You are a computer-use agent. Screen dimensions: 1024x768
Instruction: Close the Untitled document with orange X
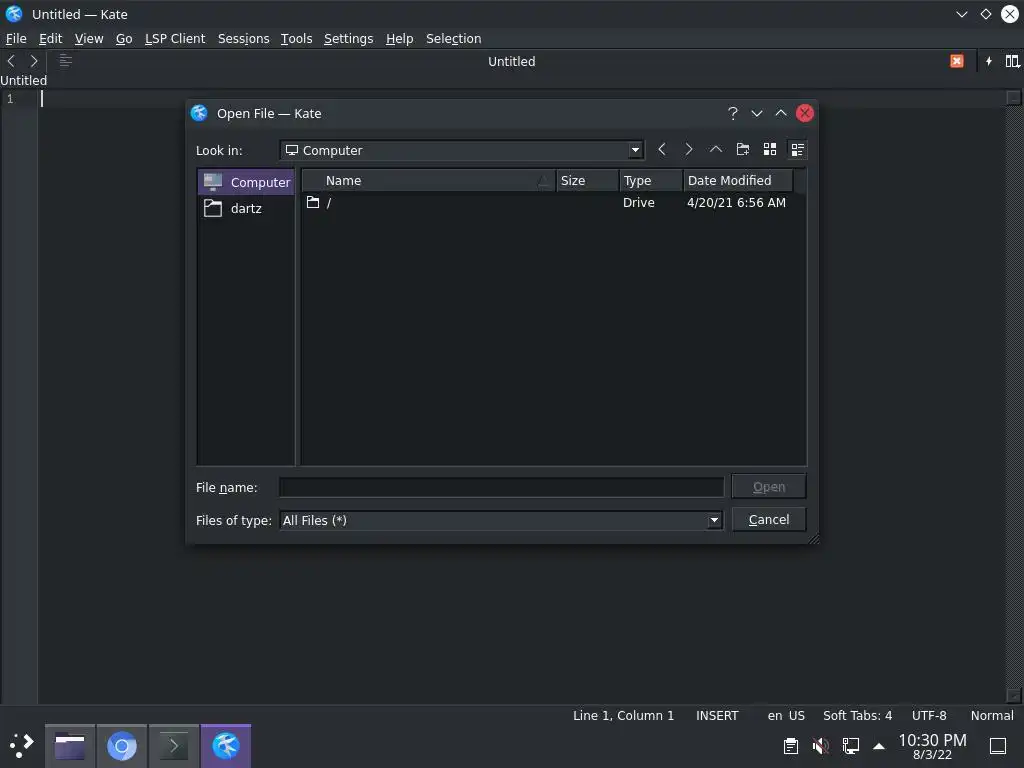coord(957,61)
